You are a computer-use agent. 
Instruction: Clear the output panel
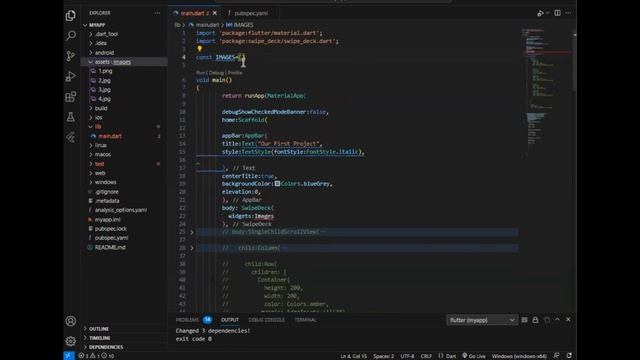[x=524, y=320]
